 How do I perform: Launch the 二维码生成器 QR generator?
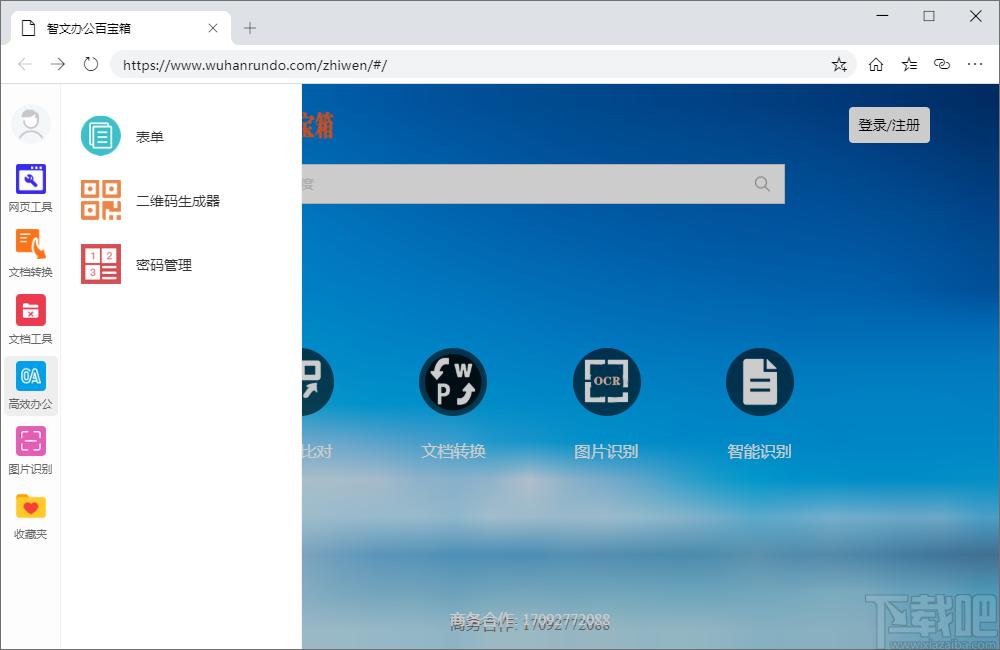[x=151, y=200]
